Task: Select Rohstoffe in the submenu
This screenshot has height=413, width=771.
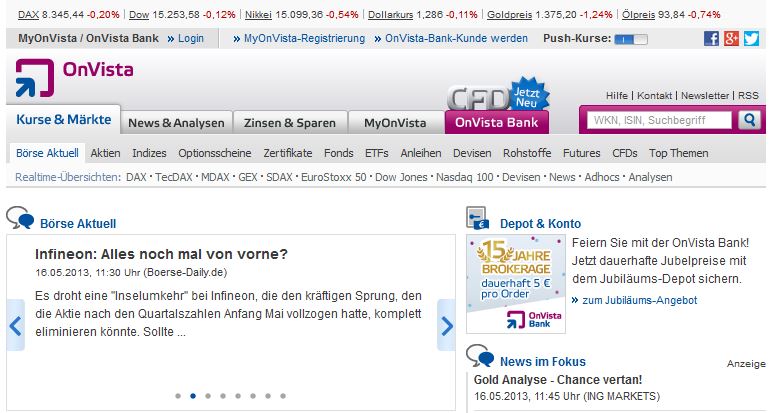Action: [x=527, y=153]
